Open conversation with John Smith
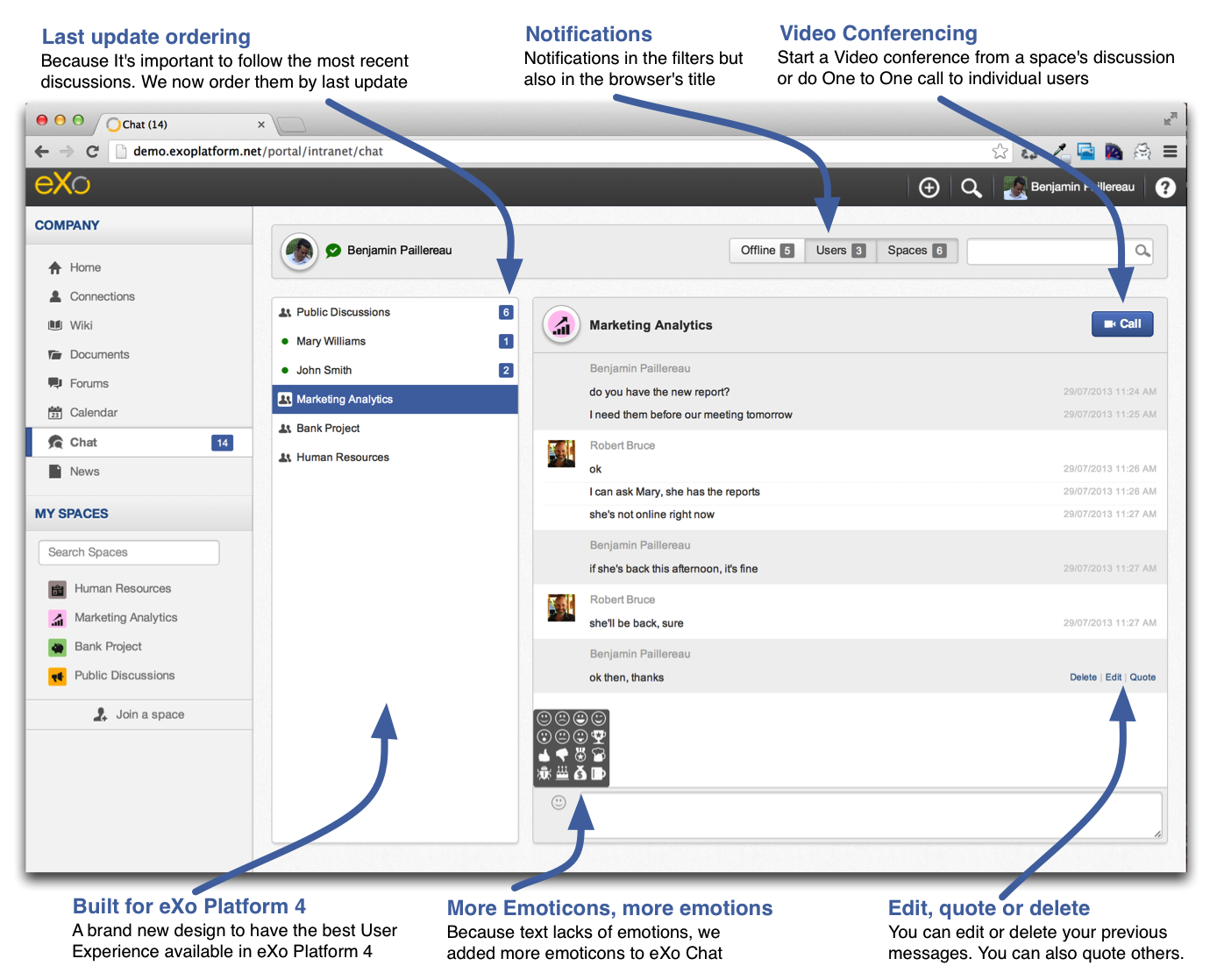1217x980 pixels. coord(395,370)
